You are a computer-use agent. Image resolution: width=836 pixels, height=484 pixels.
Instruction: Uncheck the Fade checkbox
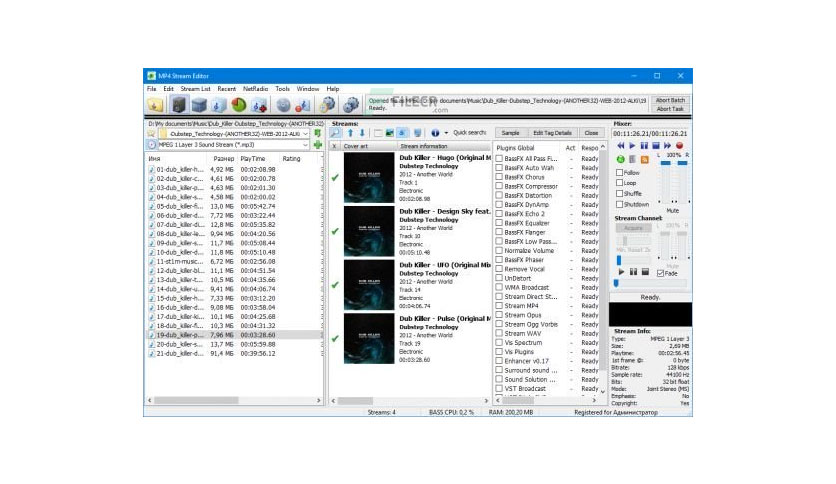(661, 273)
